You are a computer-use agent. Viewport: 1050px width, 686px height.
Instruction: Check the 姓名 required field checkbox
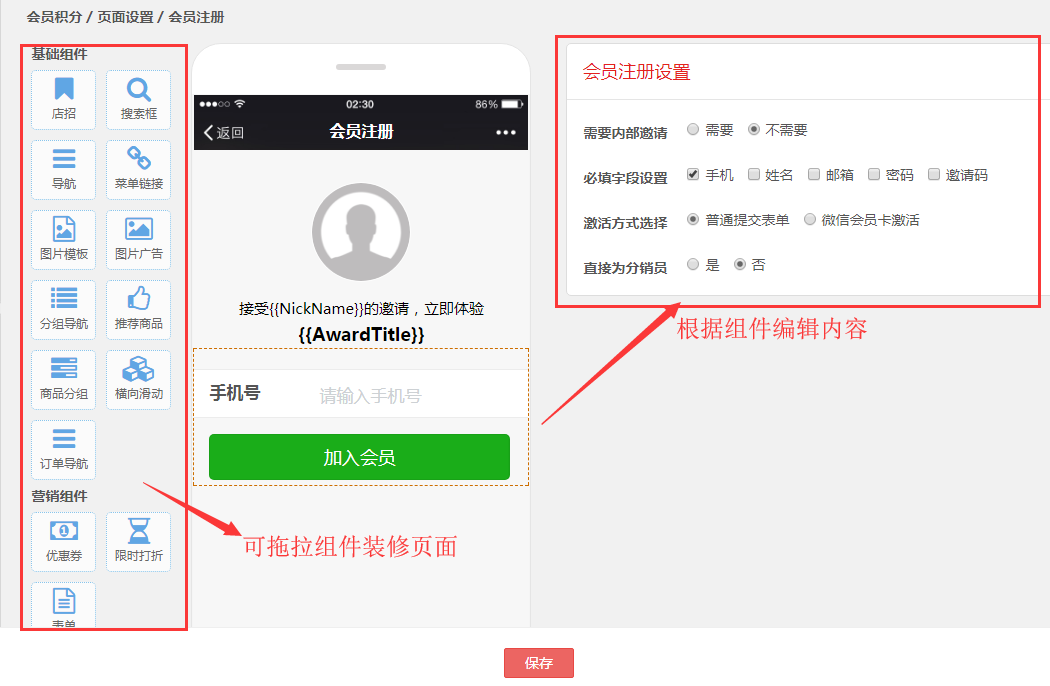pos(753,174)
